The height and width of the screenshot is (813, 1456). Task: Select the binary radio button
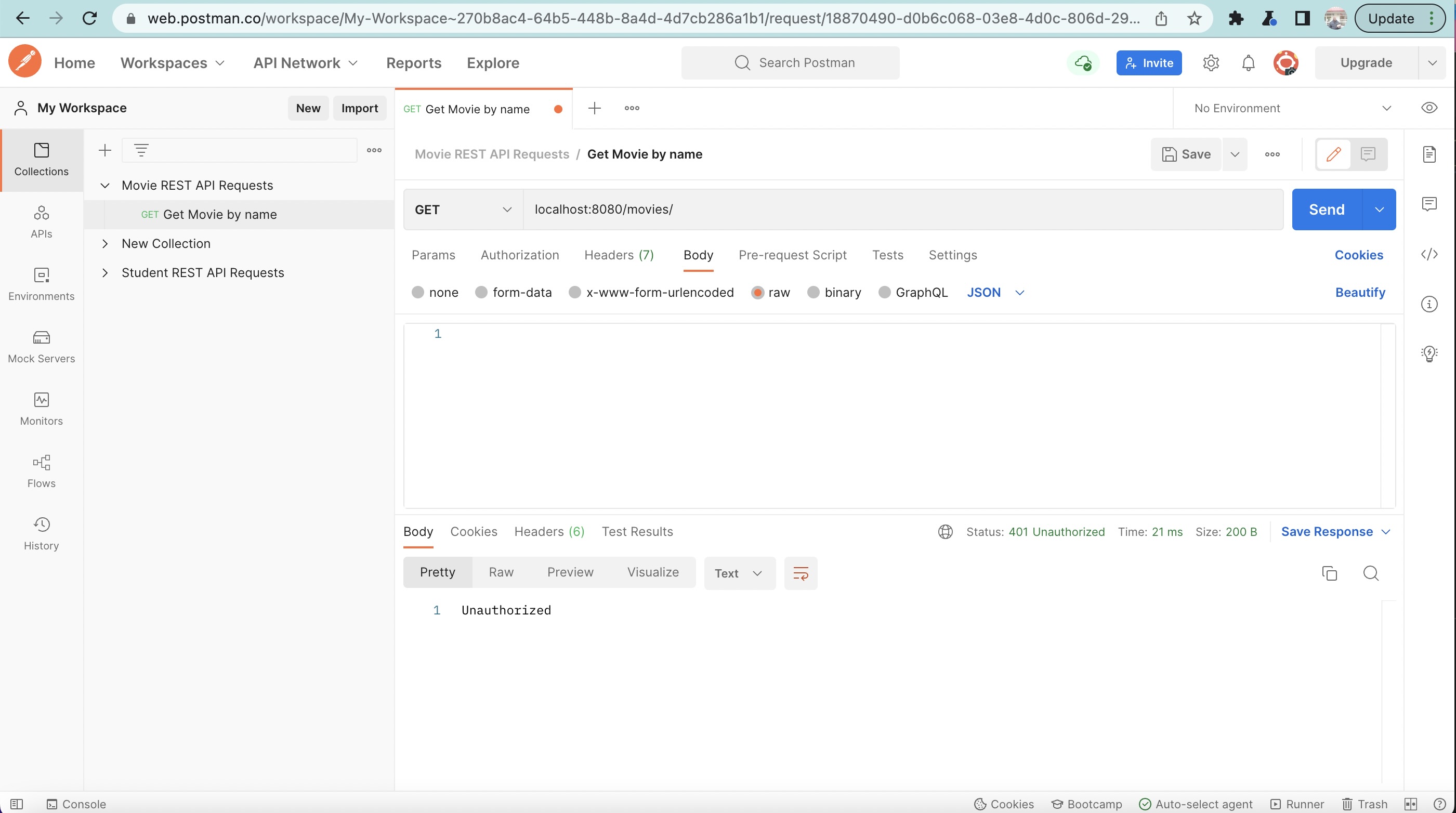click(x=813, y=292)
